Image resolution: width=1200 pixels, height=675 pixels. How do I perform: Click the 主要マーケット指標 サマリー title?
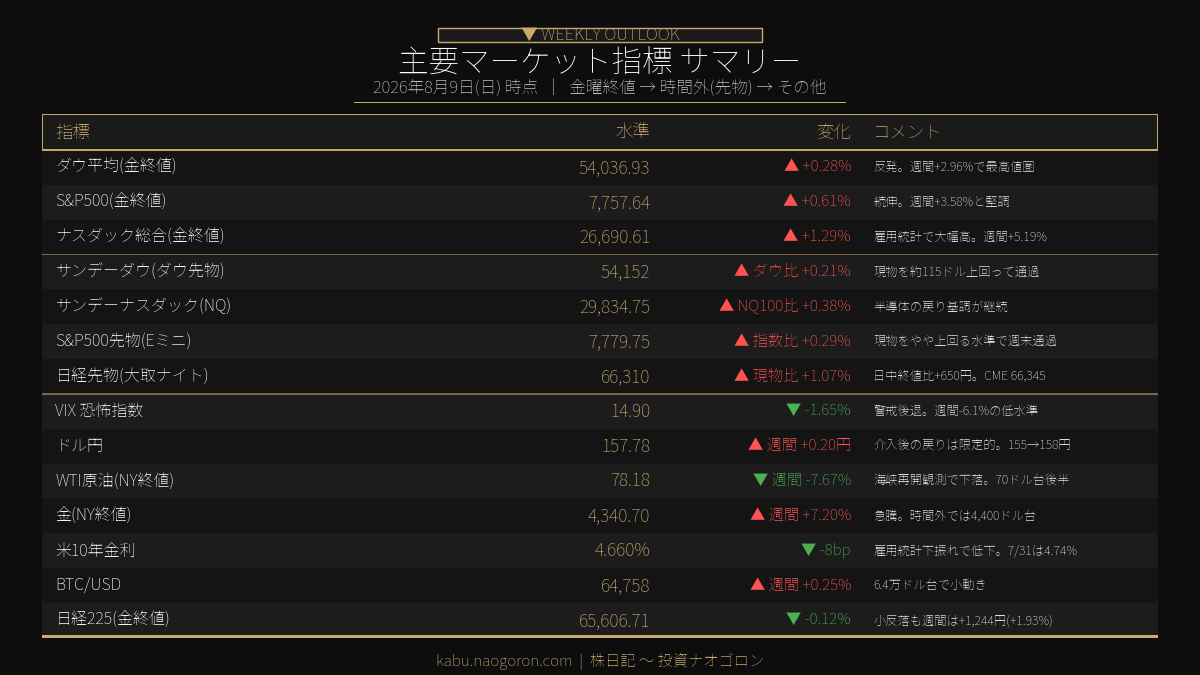(600, 60)
